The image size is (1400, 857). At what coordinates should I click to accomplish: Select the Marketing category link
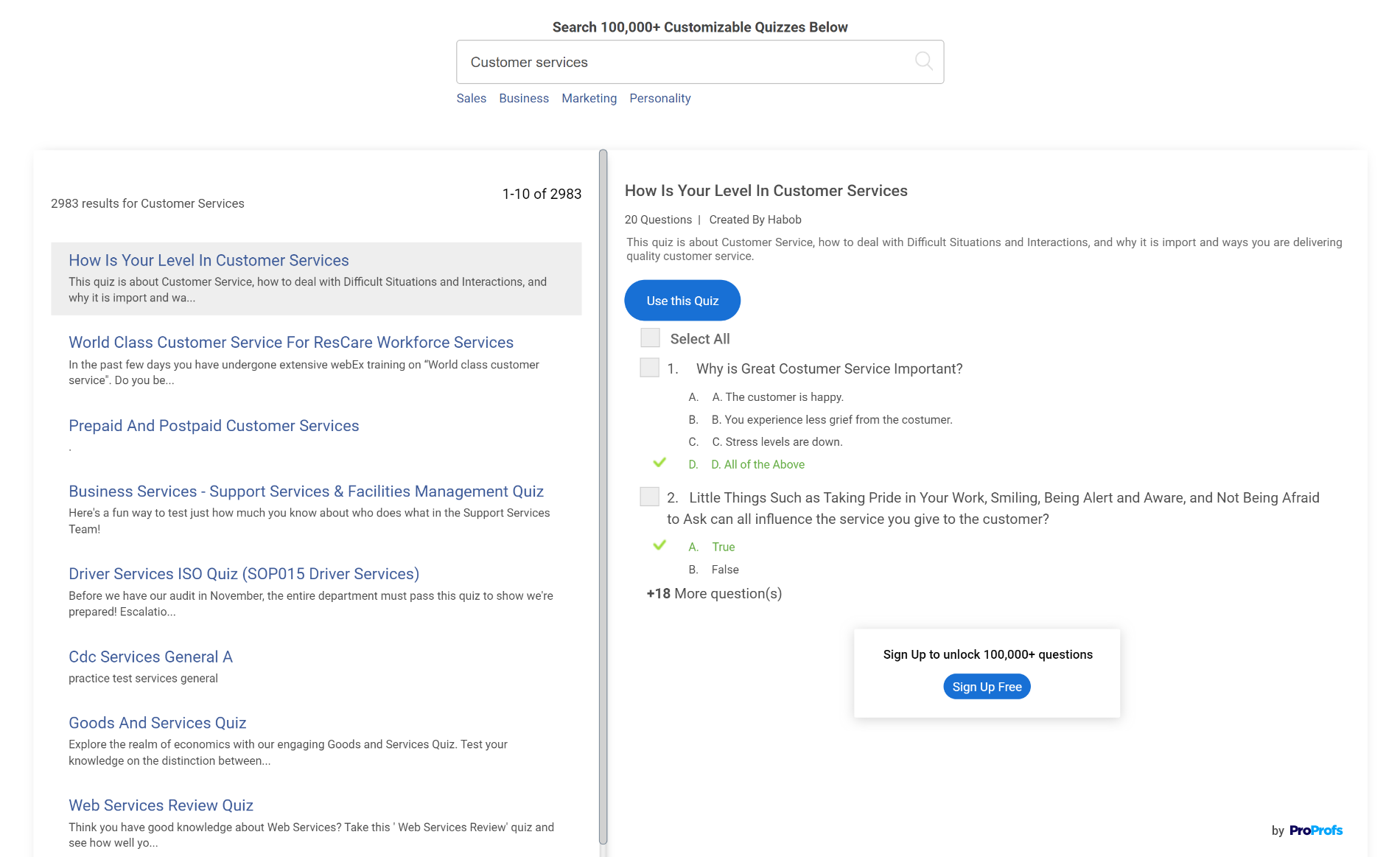(589, 98)
